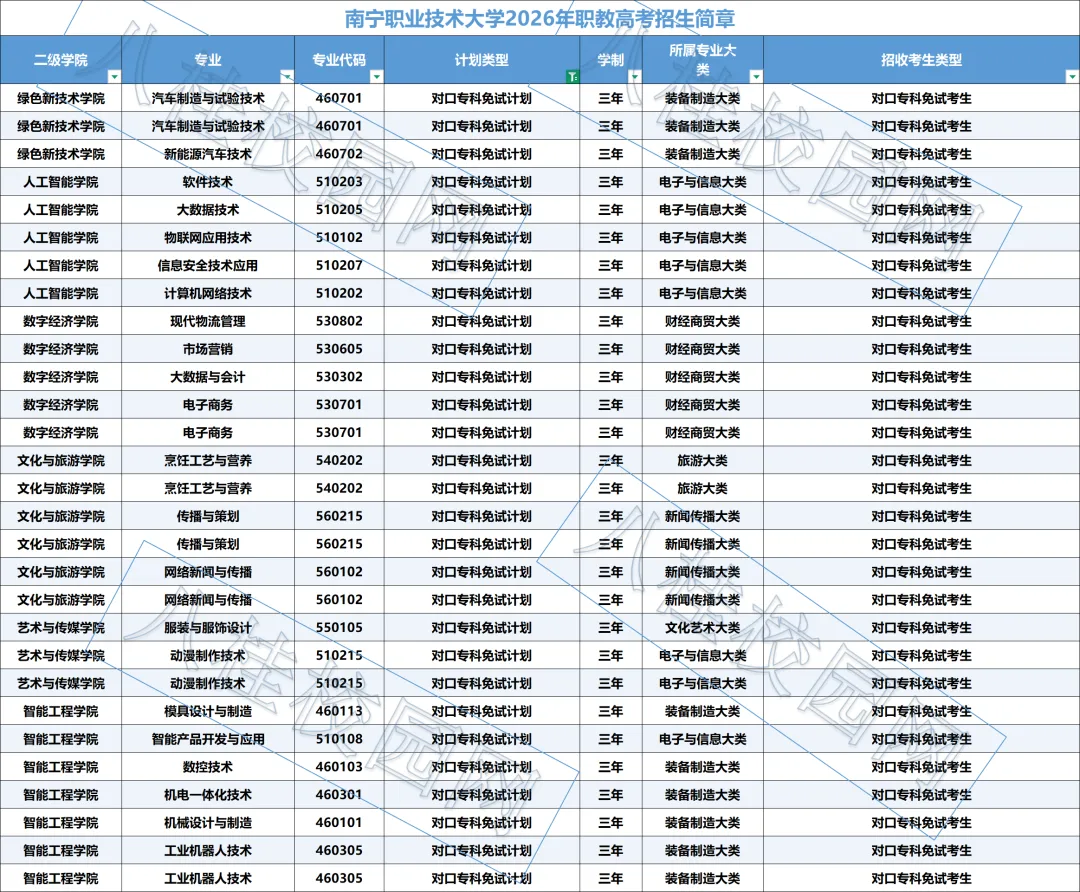
Task: Click the 学制 header cell
Action: (x=611, y=60)
